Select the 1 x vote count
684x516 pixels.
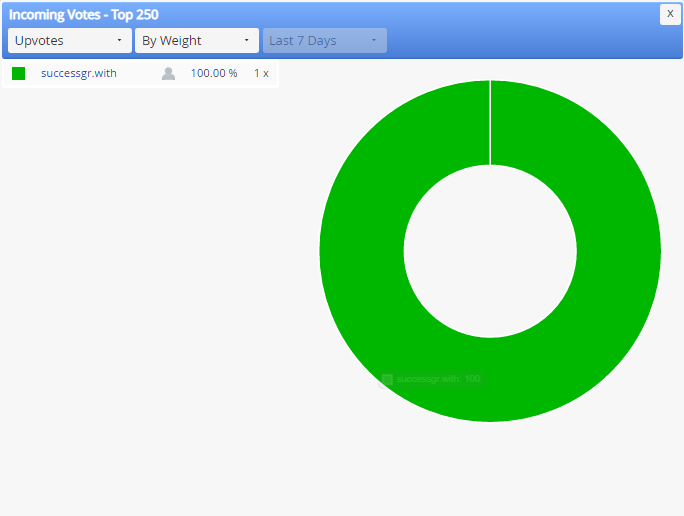pos(261,73)
